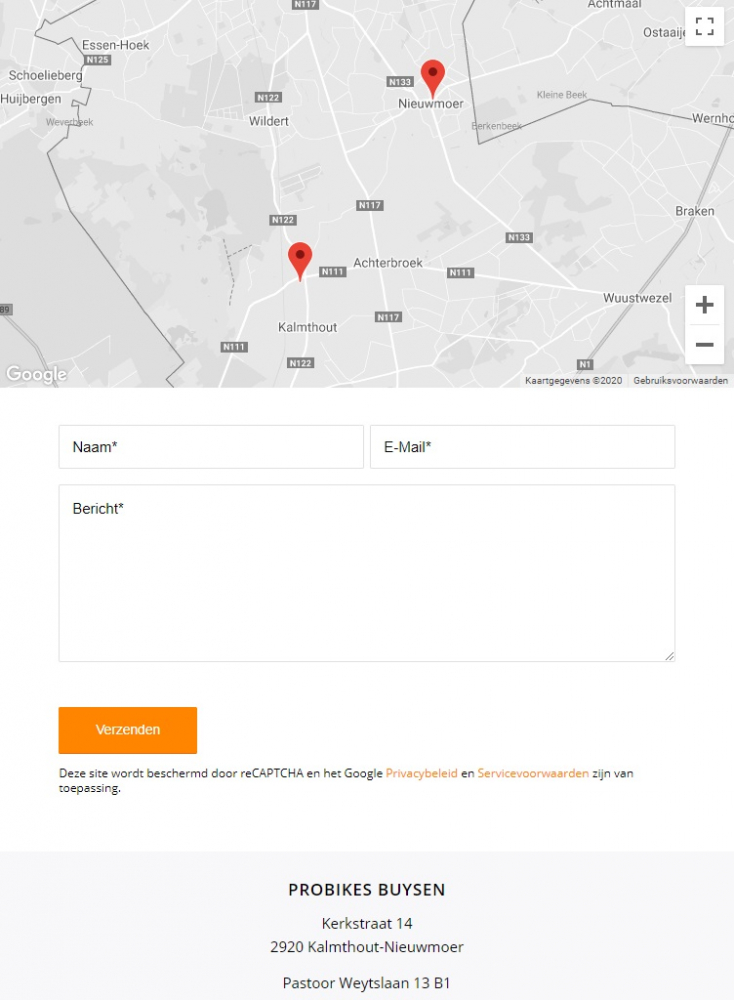This screenshot has height=1000, width=734.
Task: Click the Wuustwezel label on map
Action: click(x=637, y=298)
